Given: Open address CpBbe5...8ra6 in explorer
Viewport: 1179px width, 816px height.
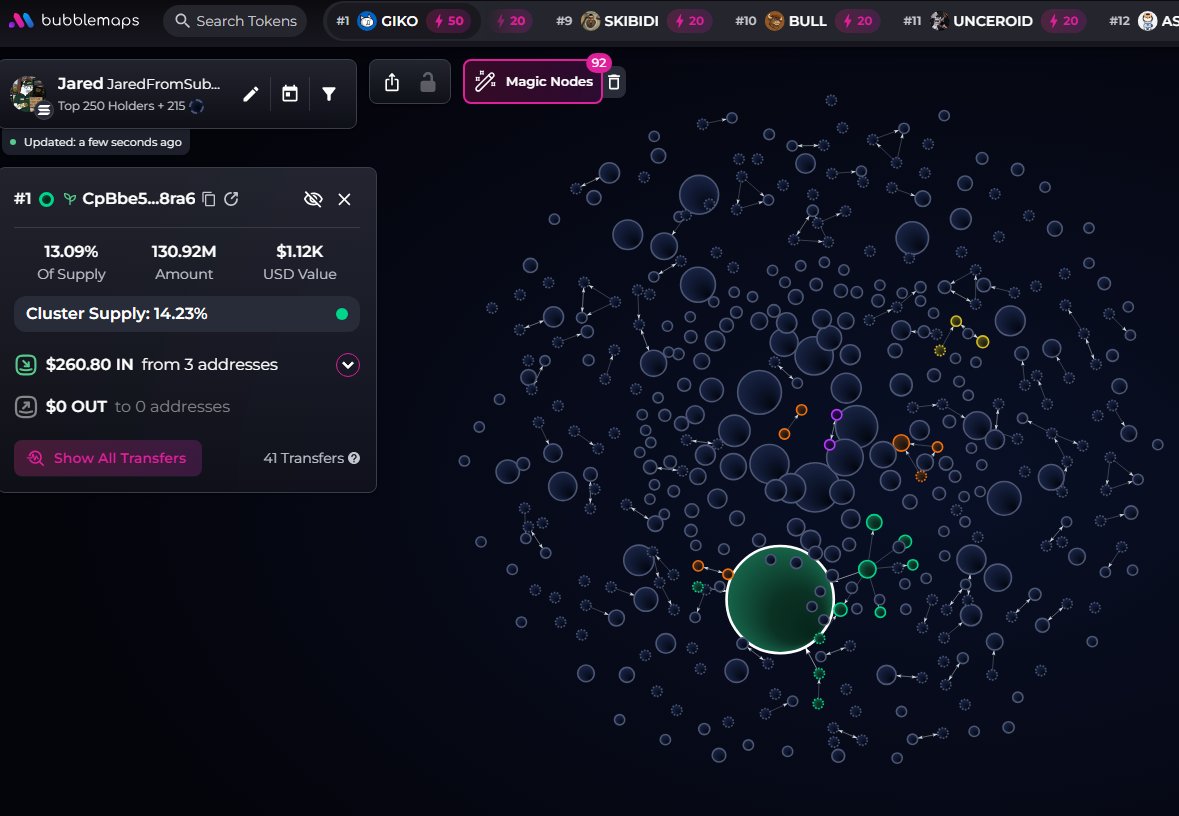Looking at the screenshot, I should click(x=231, y=199).
